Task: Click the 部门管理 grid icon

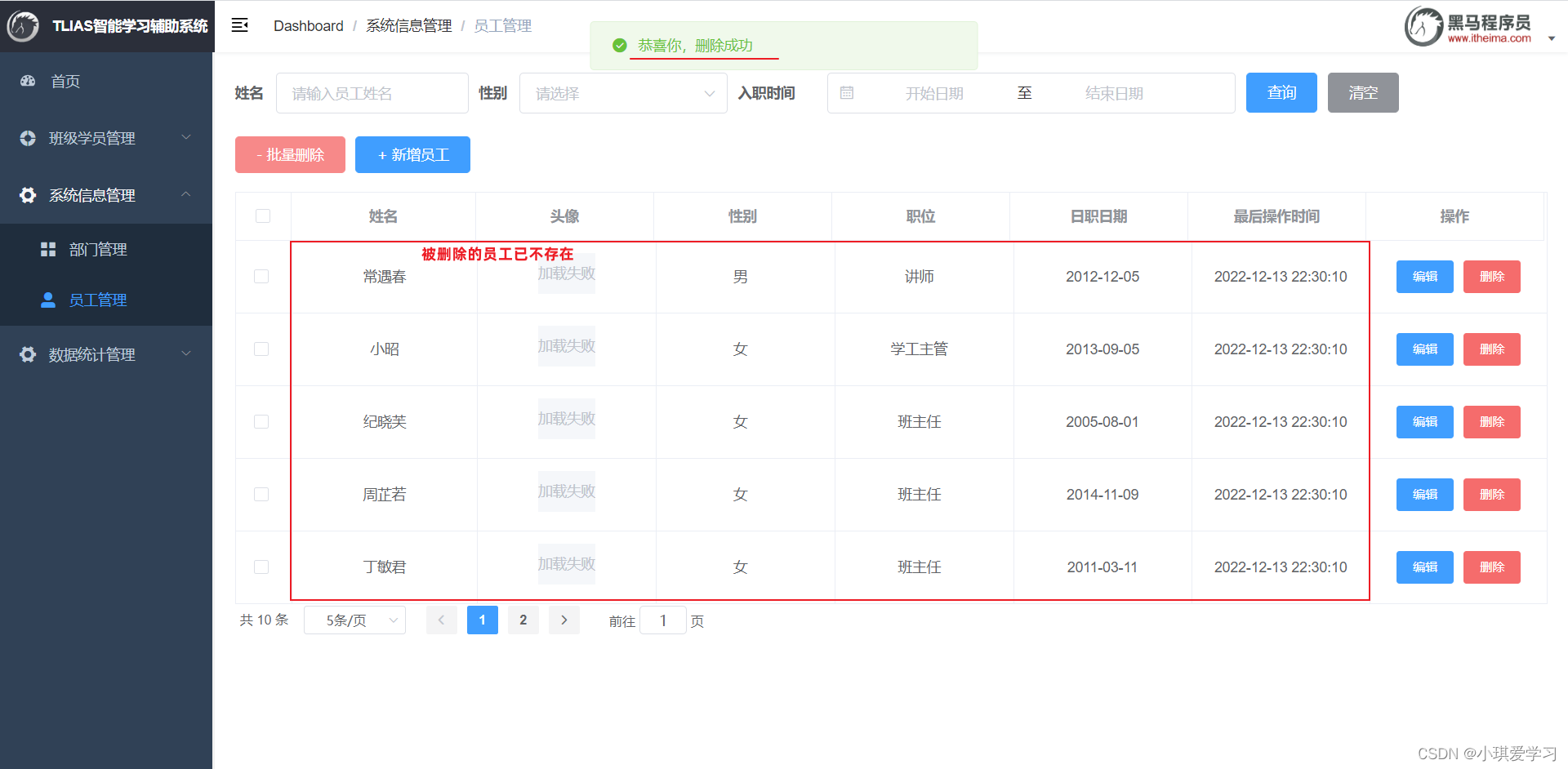Action: [x=48, y=249]
